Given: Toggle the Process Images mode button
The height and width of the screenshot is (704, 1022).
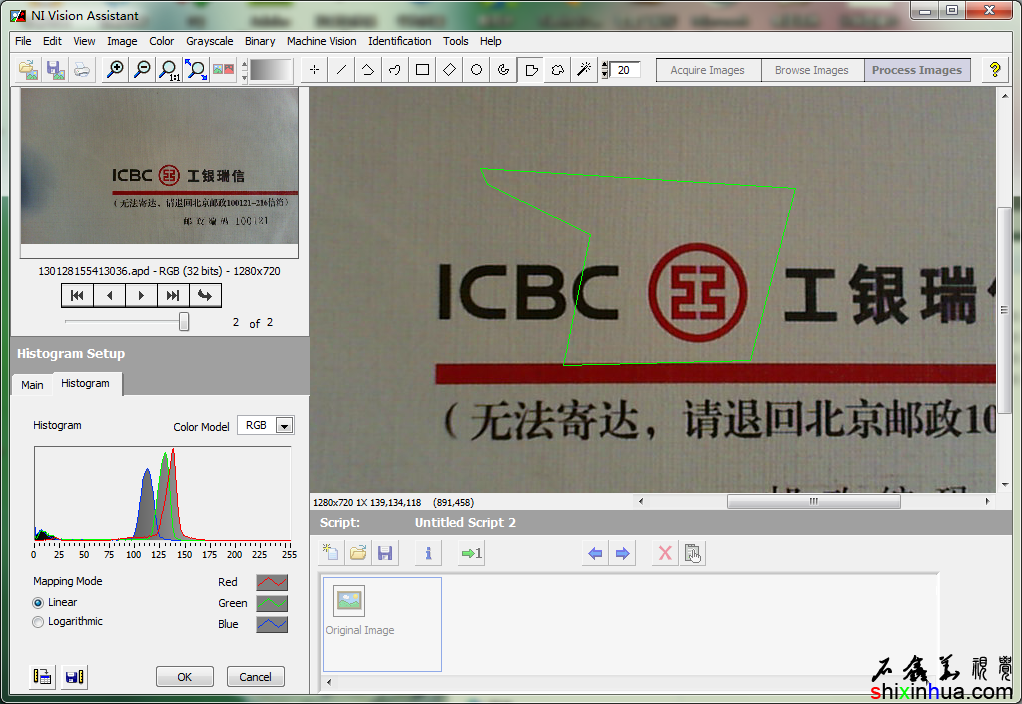Looking at the screenshot, I should click(x=916, y=70).
